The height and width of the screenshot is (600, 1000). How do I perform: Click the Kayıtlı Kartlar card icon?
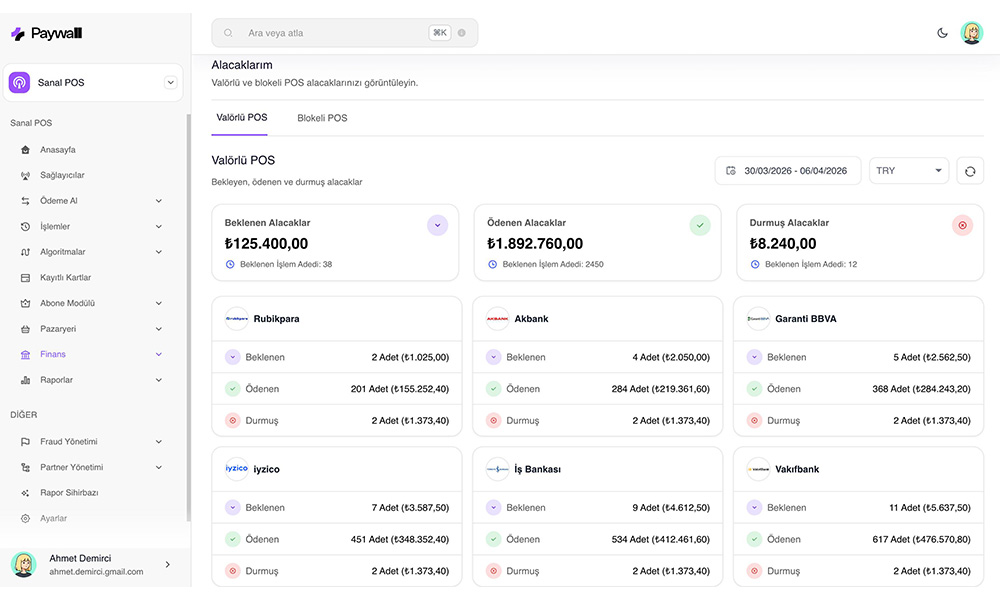click(25, 278)
